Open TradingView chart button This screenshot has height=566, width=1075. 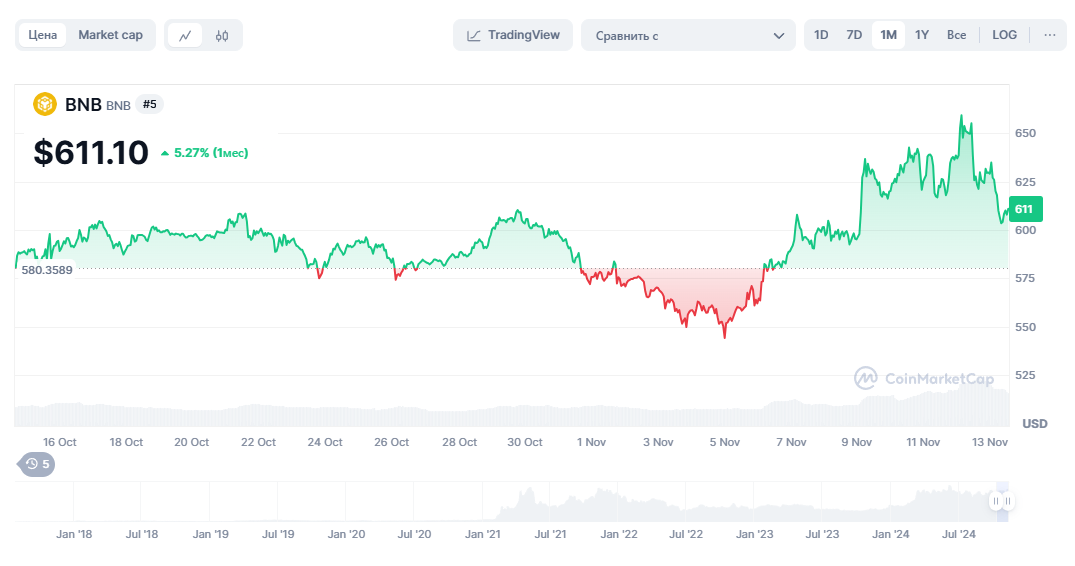click(x=513, y=35)
